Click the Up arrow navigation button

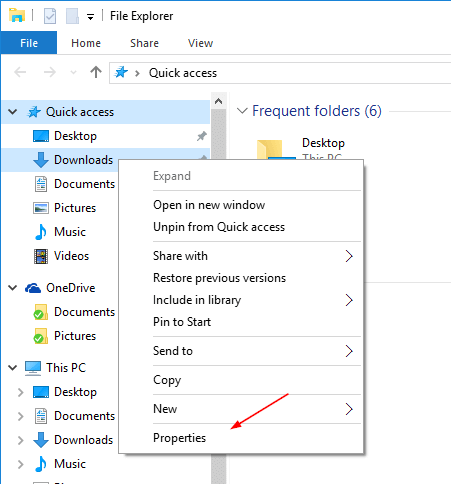(96, 72)
